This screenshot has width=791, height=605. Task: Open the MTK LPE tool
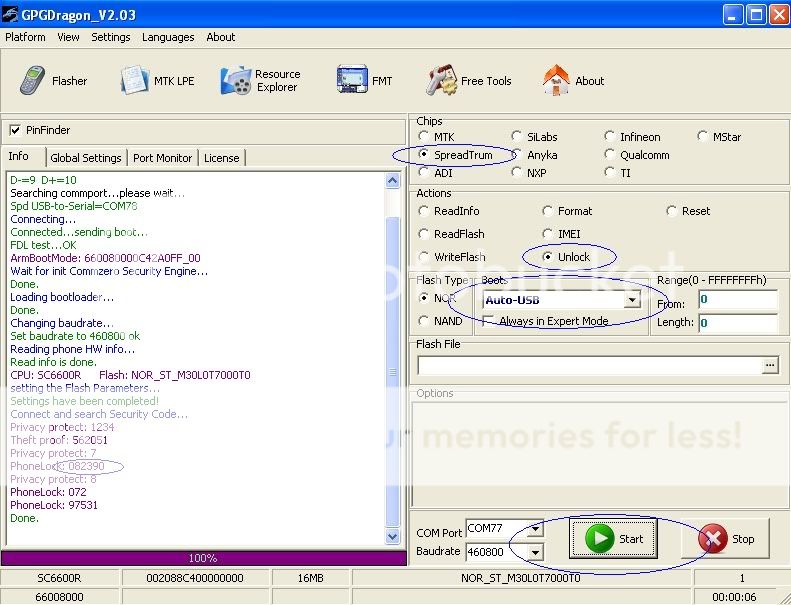coord(157,81)
